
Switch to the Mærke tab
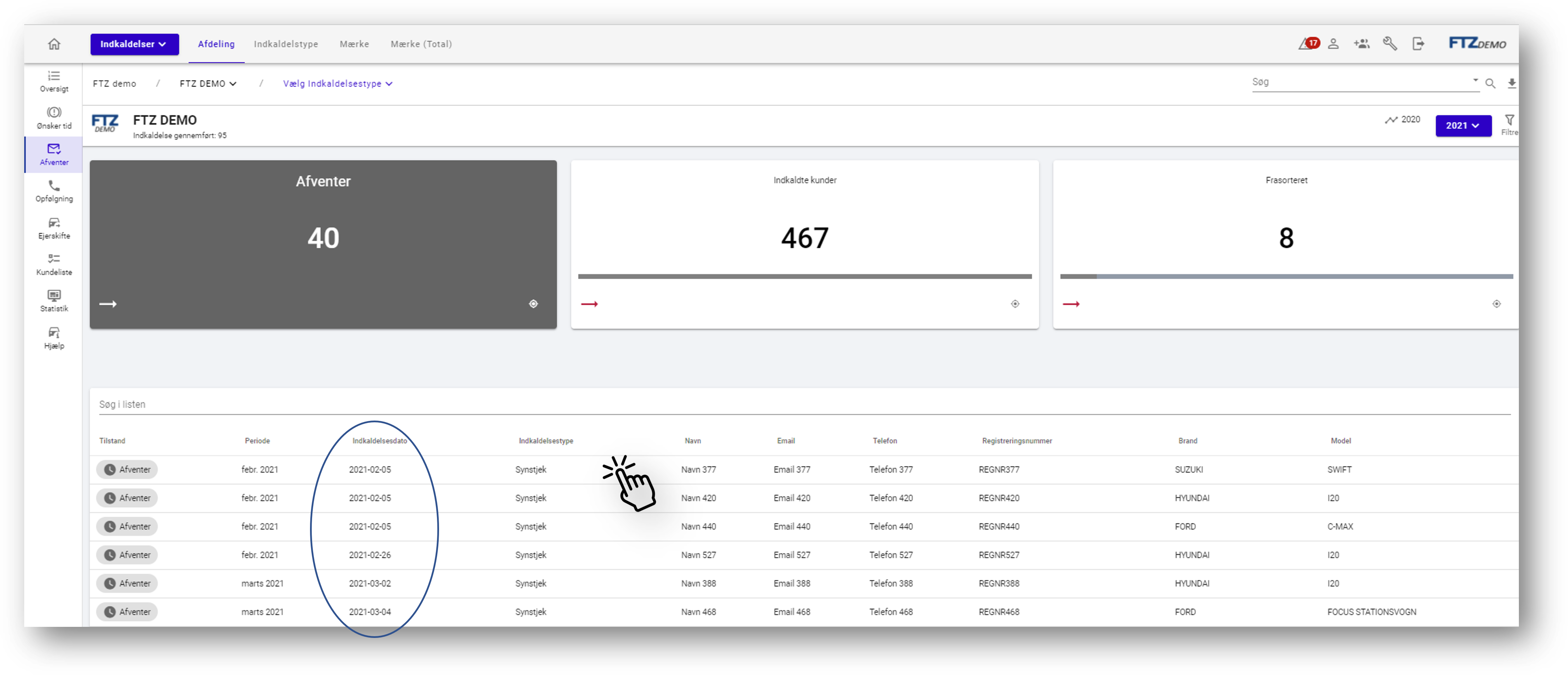tap(354, 44)
